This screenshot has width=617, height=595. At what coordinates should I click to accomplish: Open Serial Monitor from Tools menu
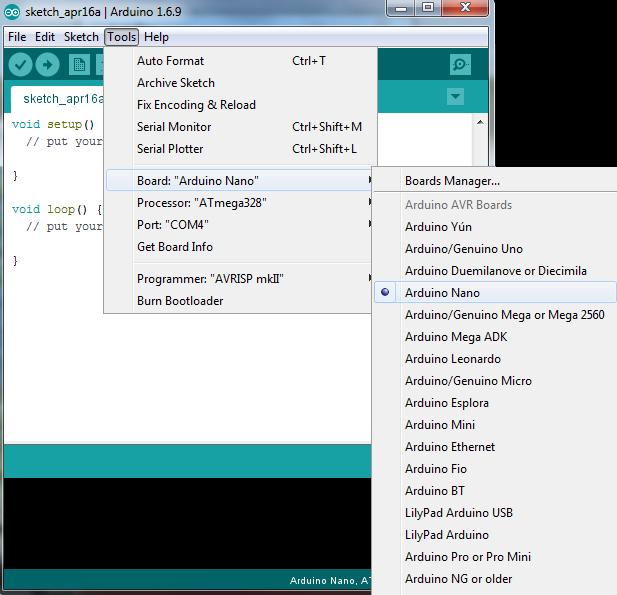239,127
